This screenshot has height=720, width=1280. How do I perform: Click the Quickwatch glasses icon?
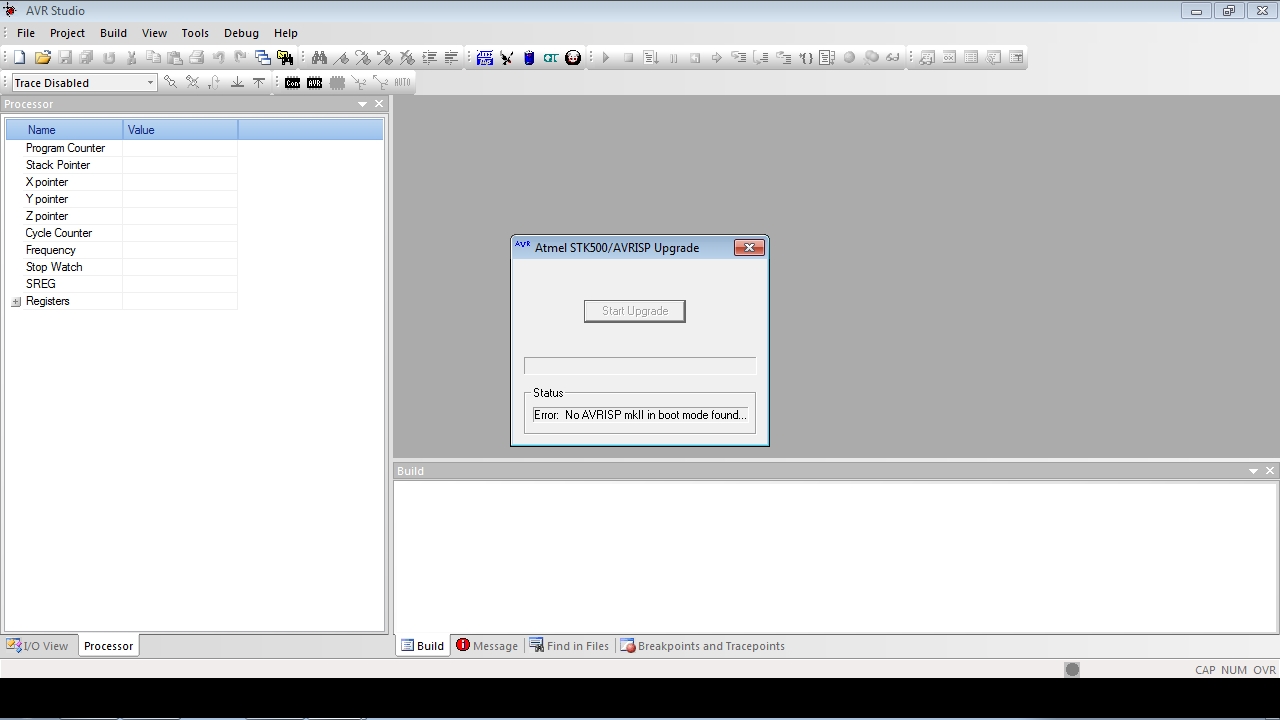pos(893,58)
